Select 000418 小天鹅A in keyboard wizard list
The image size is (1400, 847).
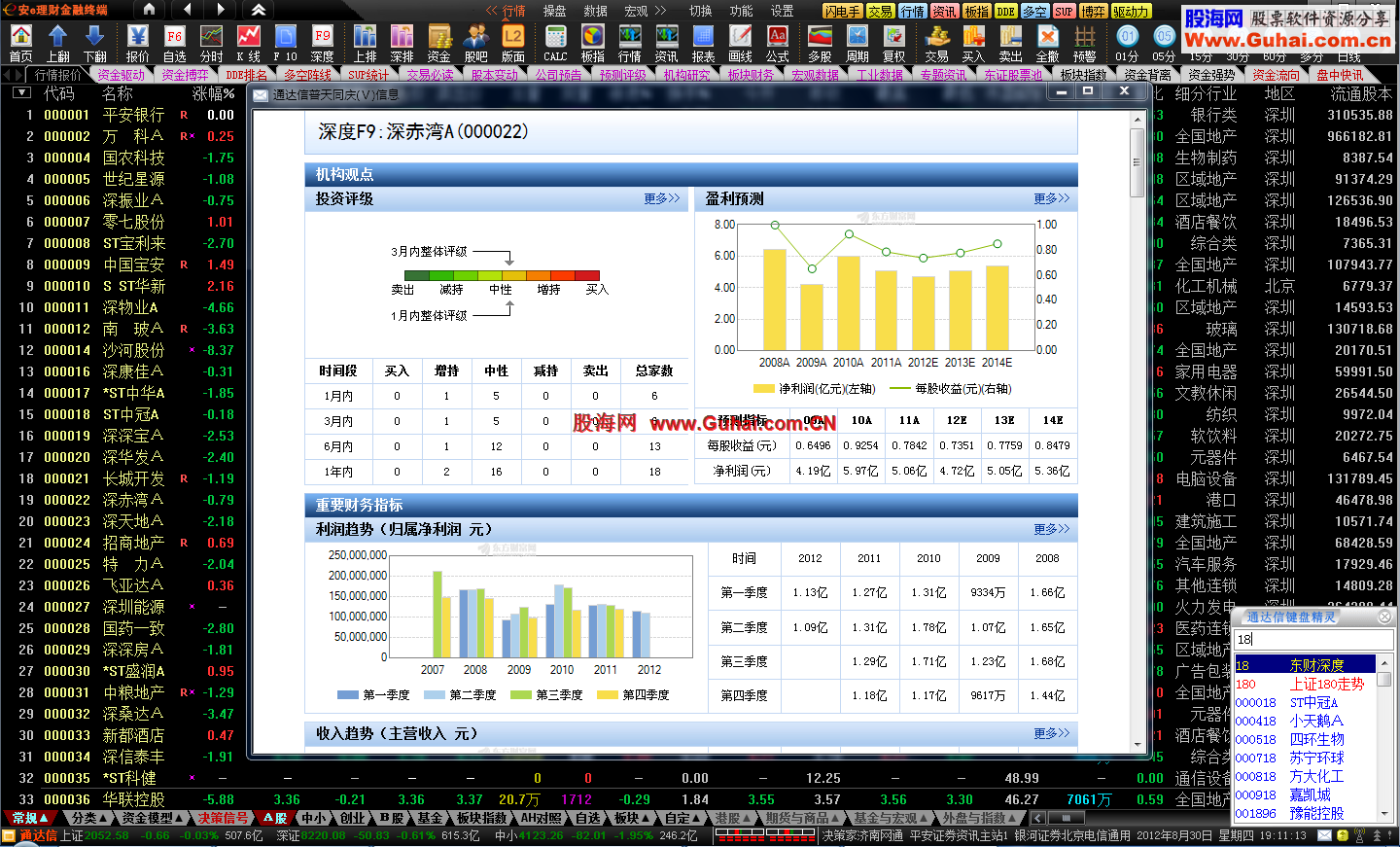pos(1305,721)
